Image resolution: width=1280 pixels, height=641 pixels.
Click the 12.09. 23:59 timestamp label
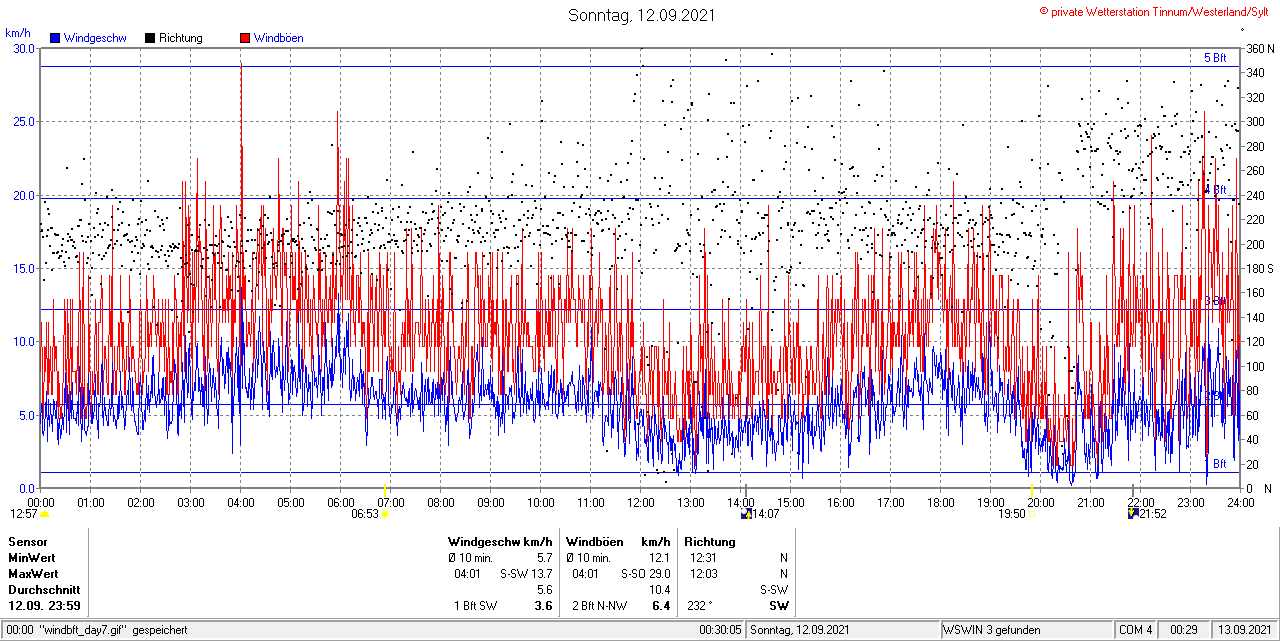(44, 606)
